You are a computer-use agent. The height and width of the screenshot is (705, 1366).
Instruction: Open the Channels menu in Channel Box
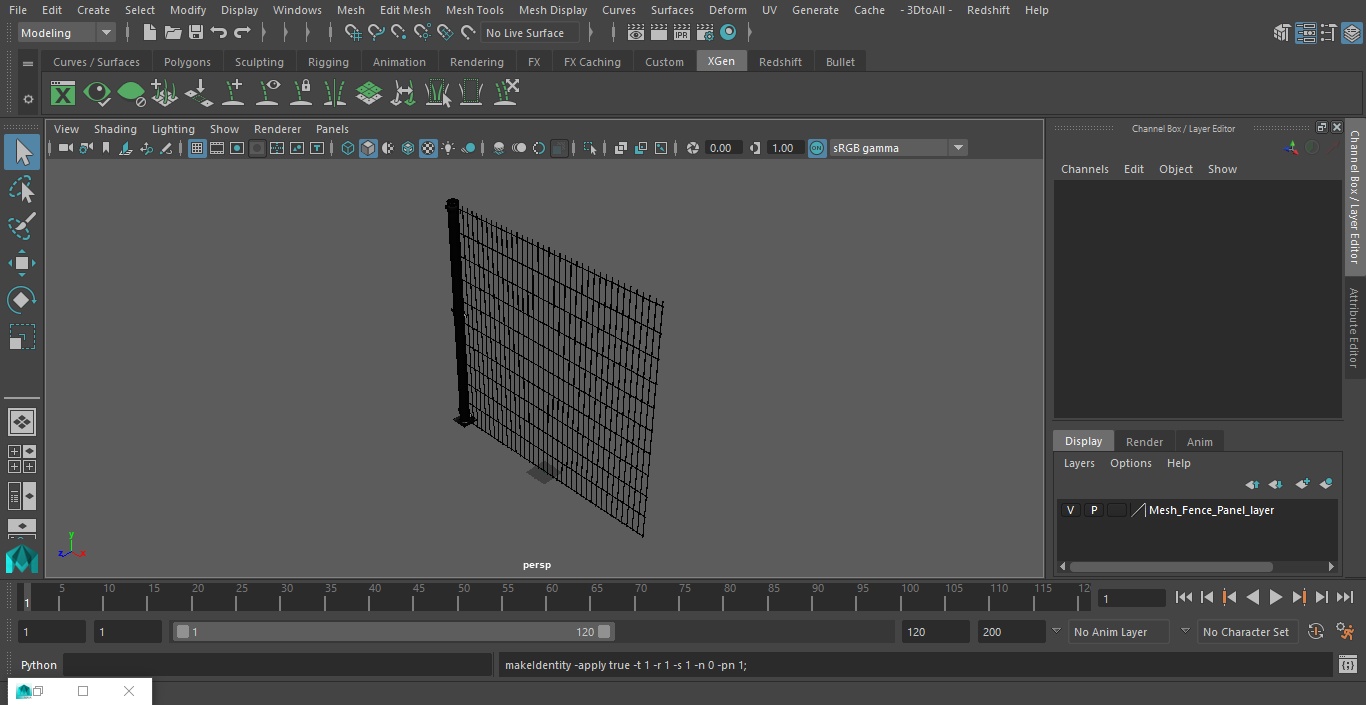coord(1084,169)
